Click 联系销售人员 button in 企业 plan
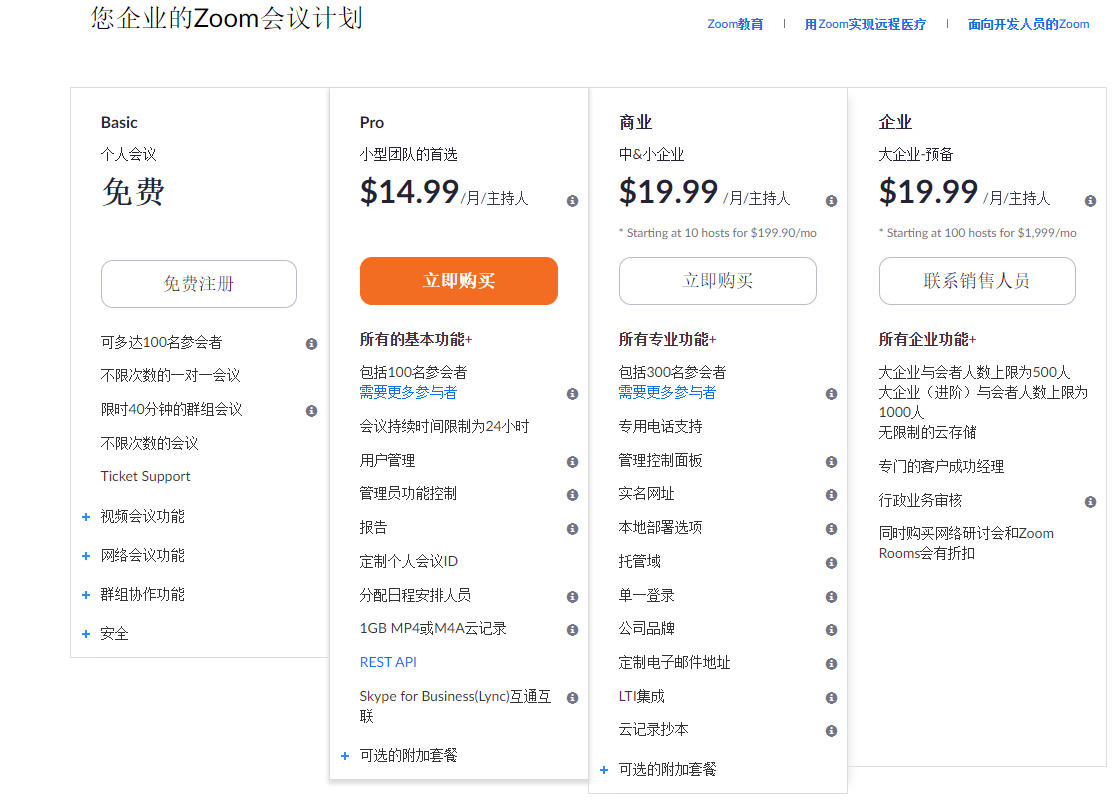This screenshot has width=1112, height=808. [x=977, y=281]
